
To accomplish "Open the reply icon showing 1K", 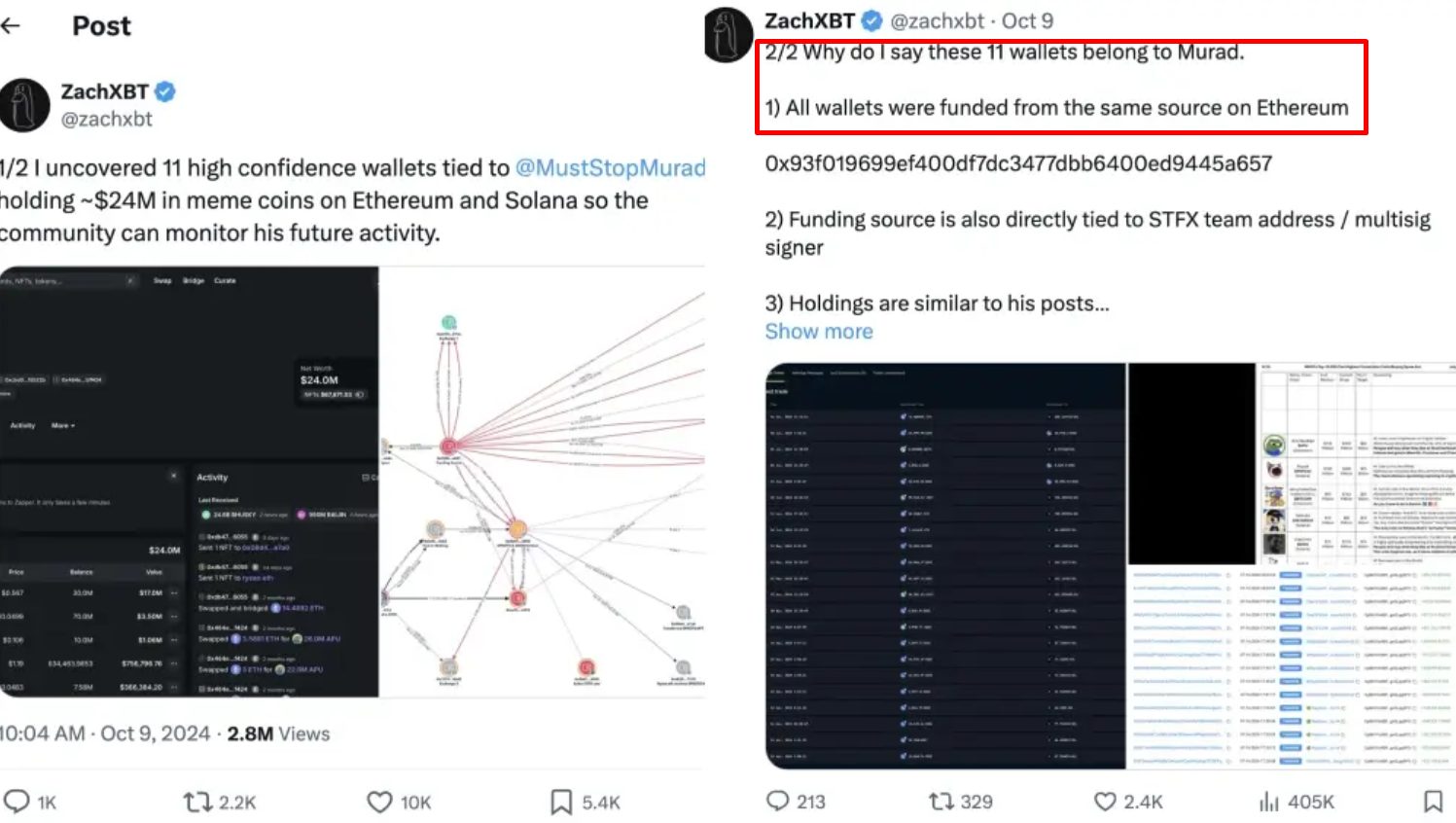I will click(18, 802).
